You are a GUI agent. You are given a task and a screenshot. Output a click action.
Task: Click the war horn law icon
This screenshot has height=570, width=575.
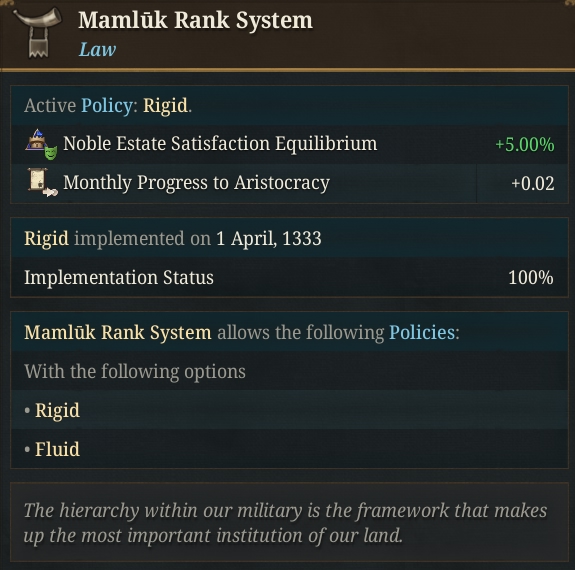(38, 33)
